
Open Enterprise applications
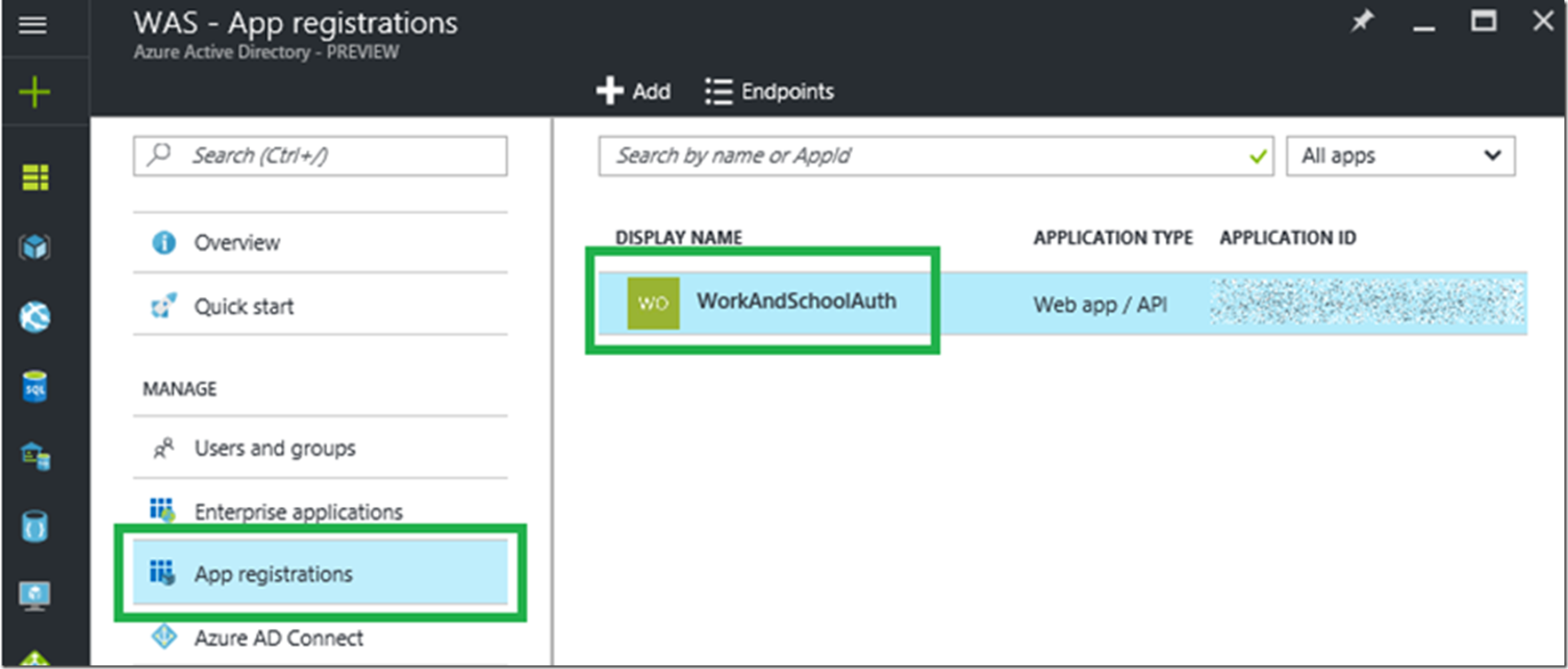click(320, 511)
